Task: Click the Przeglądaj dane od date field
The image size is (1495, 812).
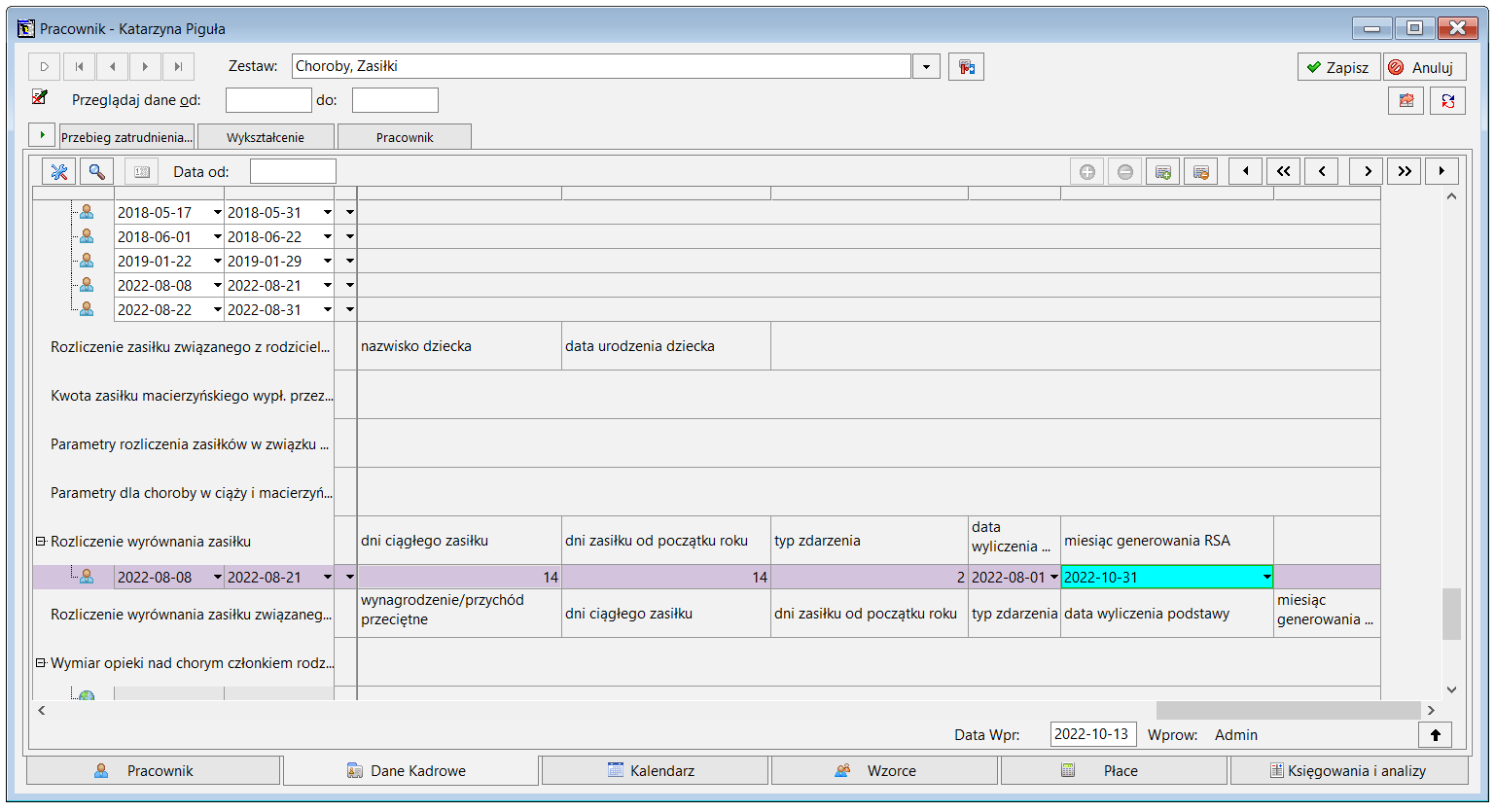Action: [x=268, y=100]
